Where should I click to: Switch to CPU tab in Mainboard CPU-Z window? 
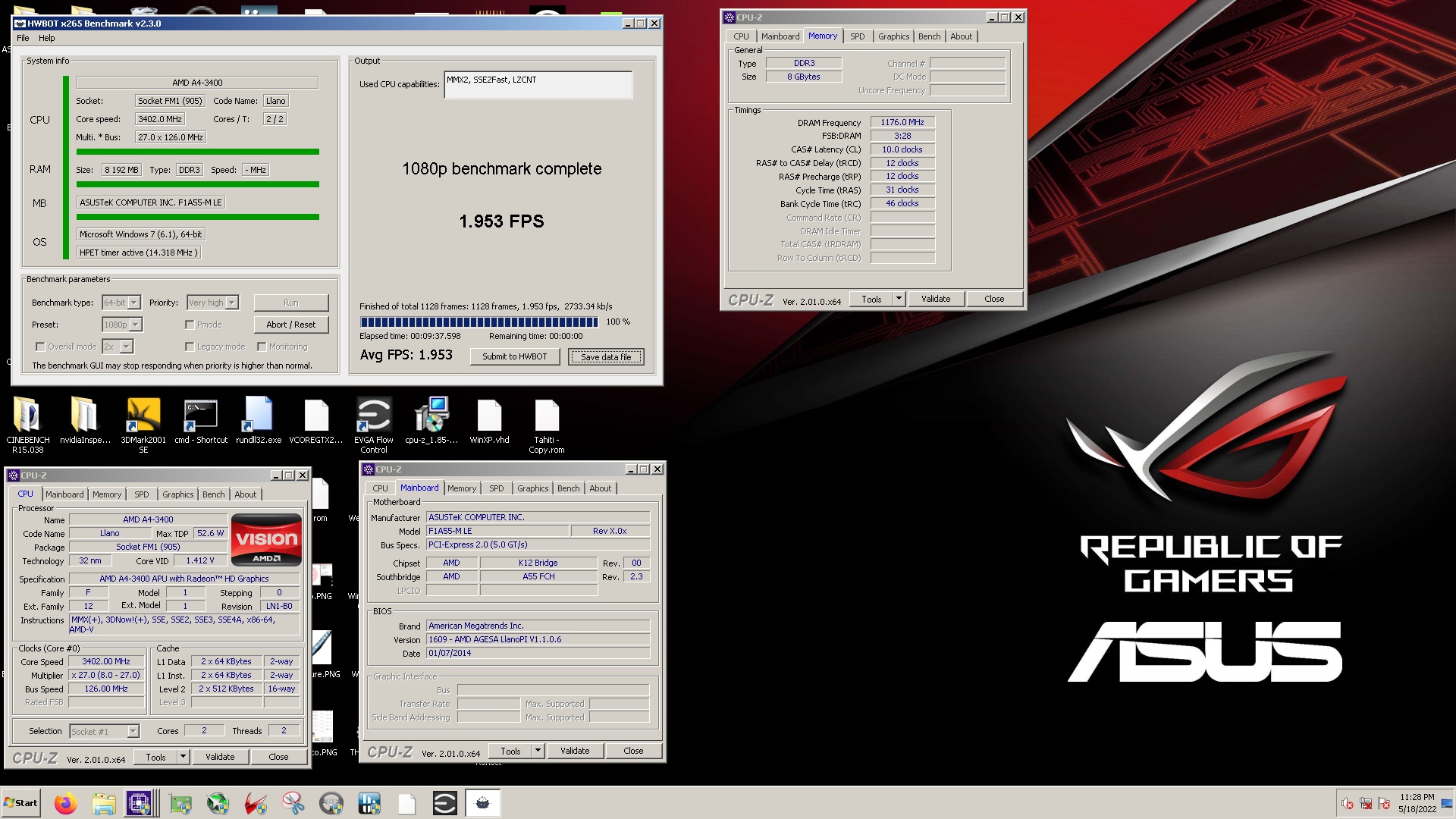tap(380, 488)
